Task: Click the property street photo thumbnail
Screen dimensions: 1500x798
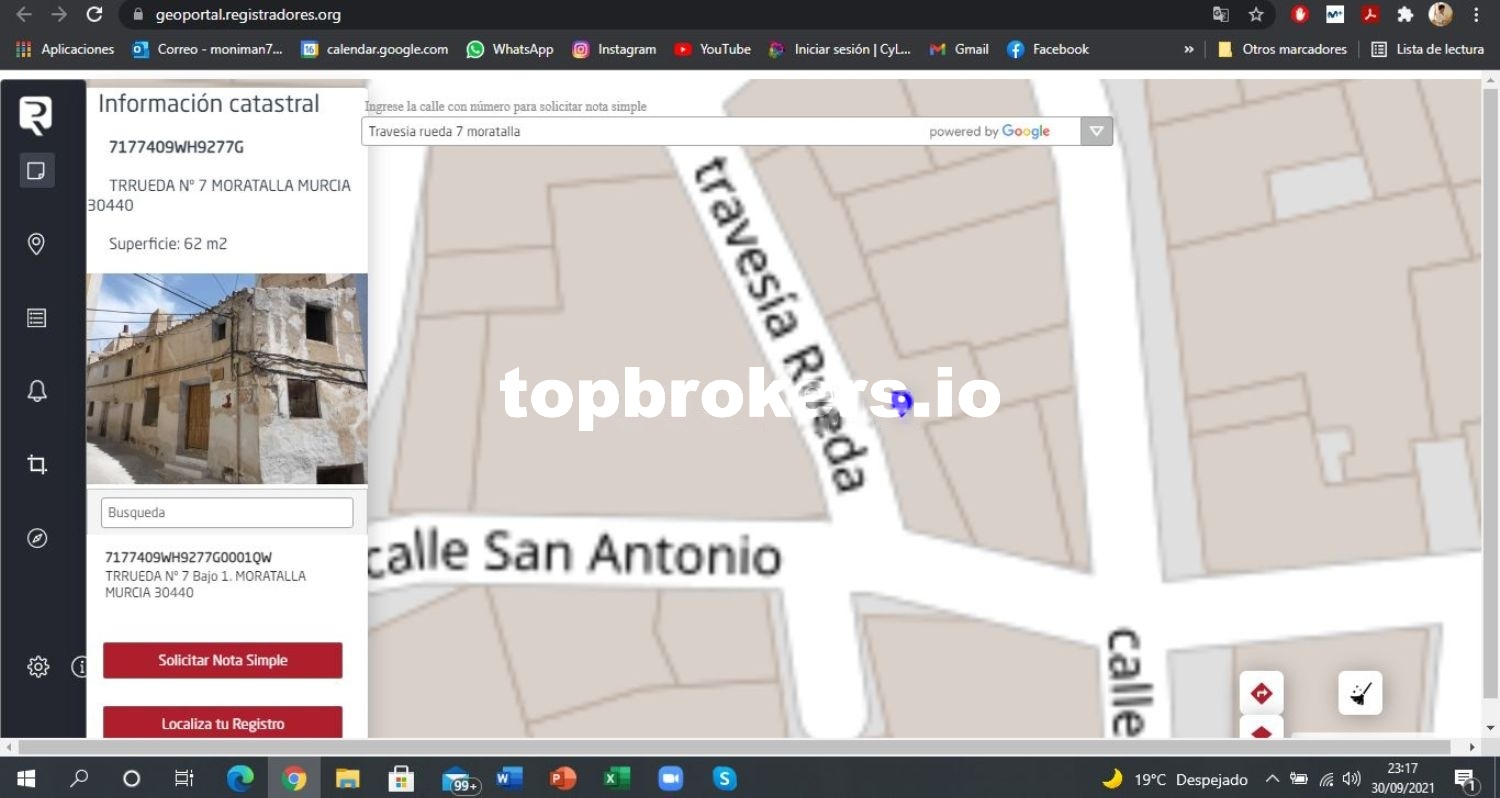Action: [227, 379]
